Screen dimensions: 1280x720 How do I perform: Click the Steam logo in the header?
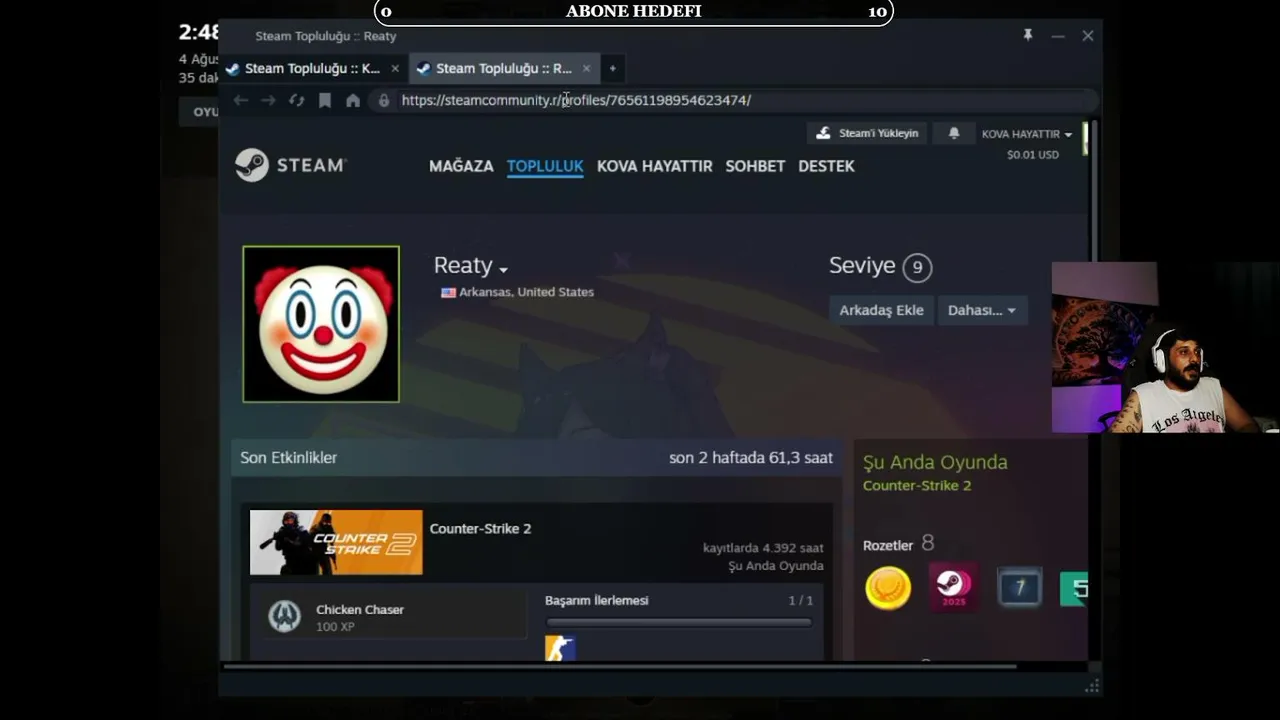pyautogui.click(x=291, y=165)
